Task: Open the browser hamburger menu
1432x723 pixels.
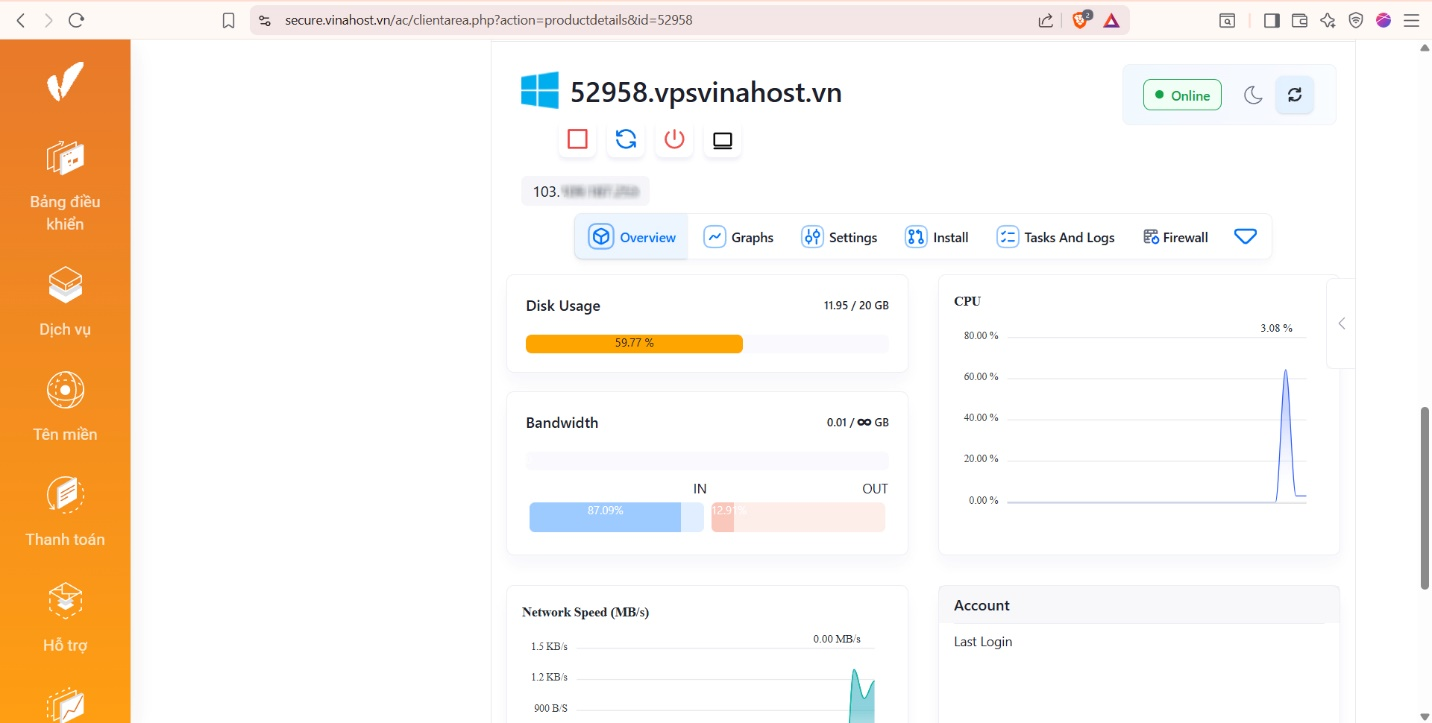Action: pos(1411,20)
